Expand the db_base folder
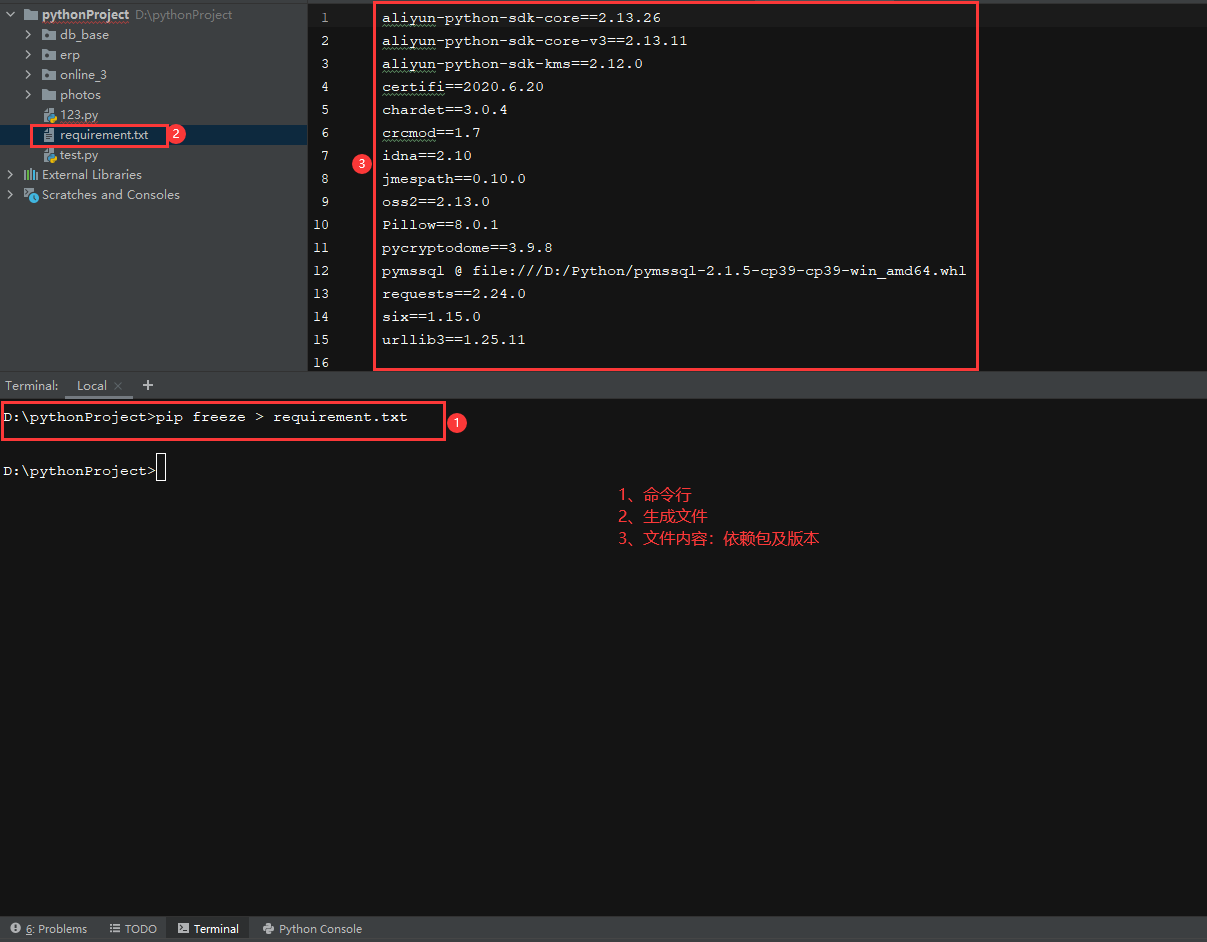The height and width of the screenshot is (942, 1207). 29,35
